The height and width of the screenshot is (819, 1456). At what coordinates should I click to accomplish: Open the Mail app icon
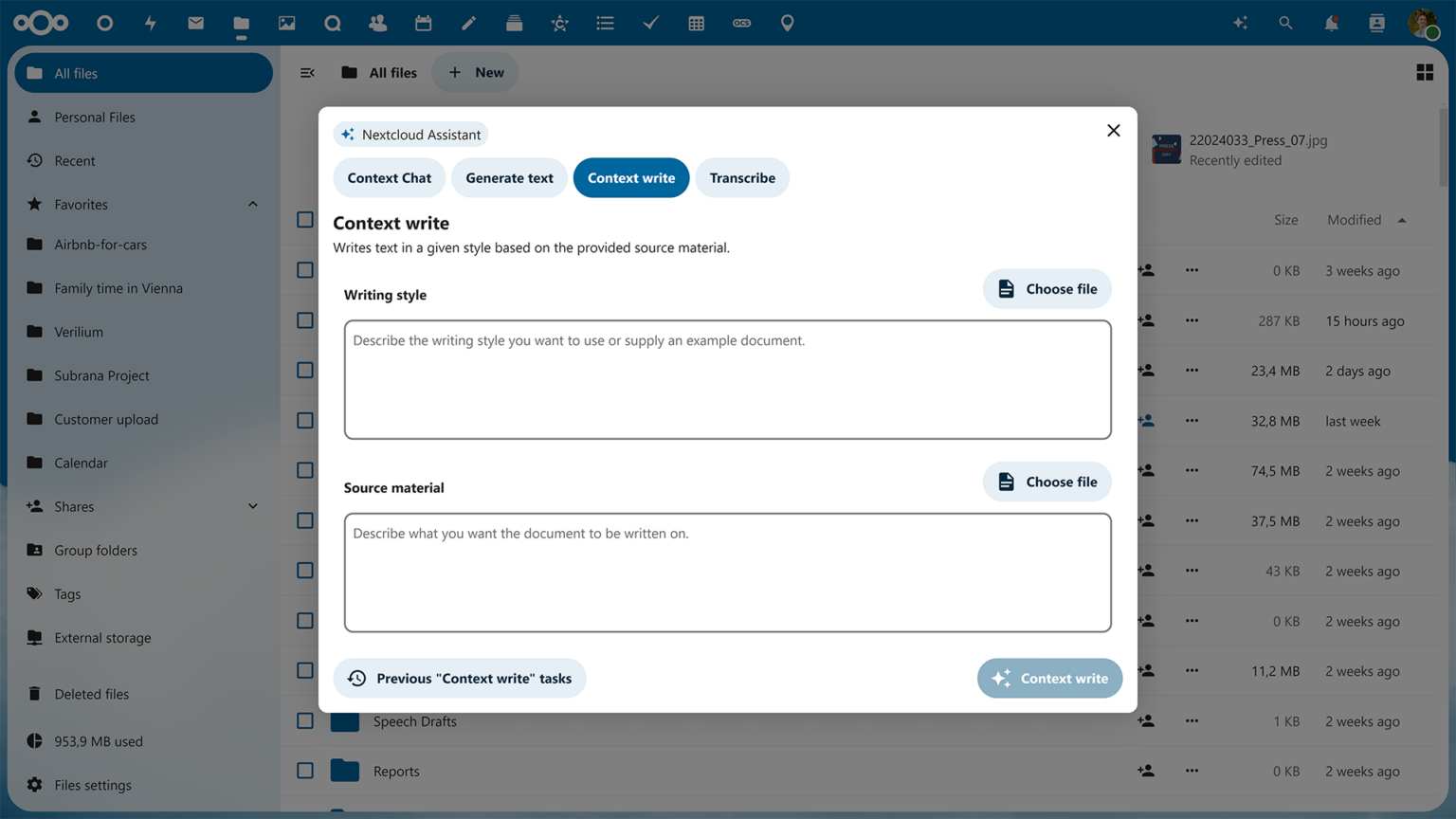pos(196,23)
